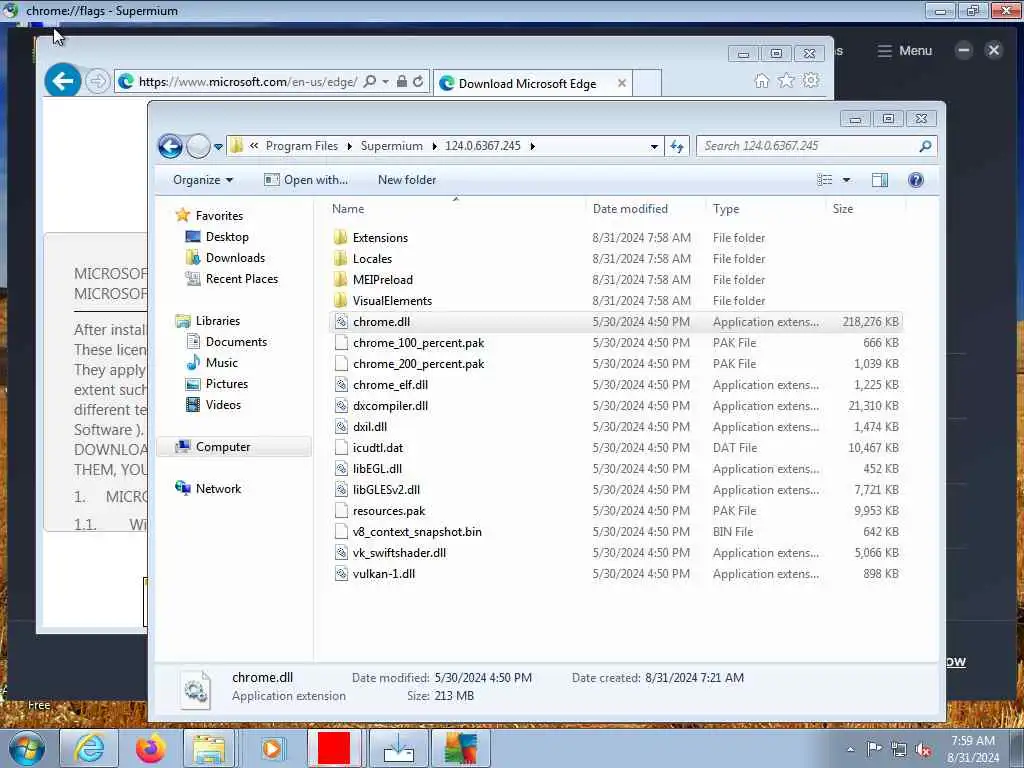The image size is (1024, 768).
Task: Select icudtl.dat file
Action: pyautogui.click(x=377, y=447)
